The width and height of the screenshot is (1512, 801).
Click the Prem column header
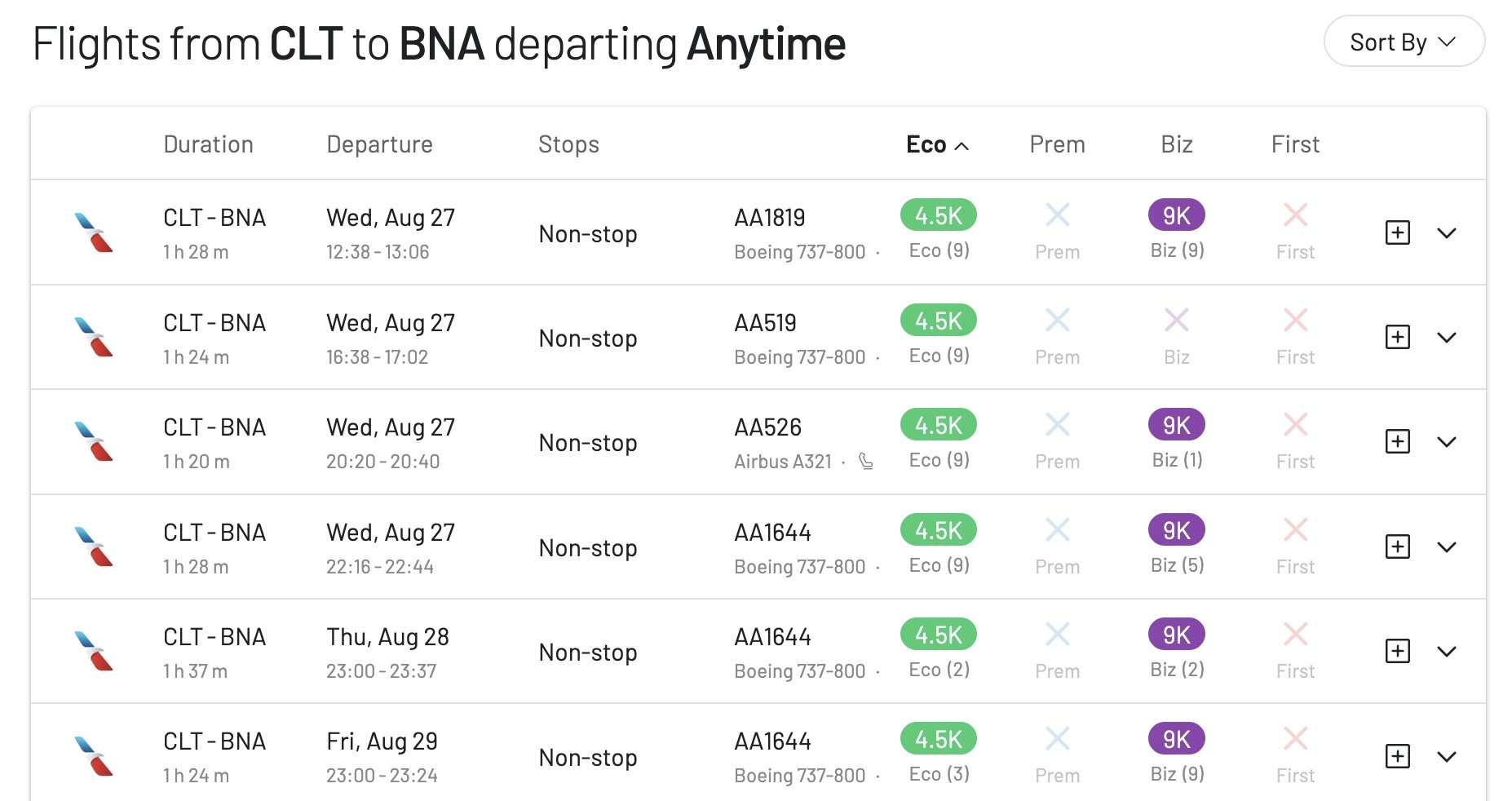coord(1057,144)
